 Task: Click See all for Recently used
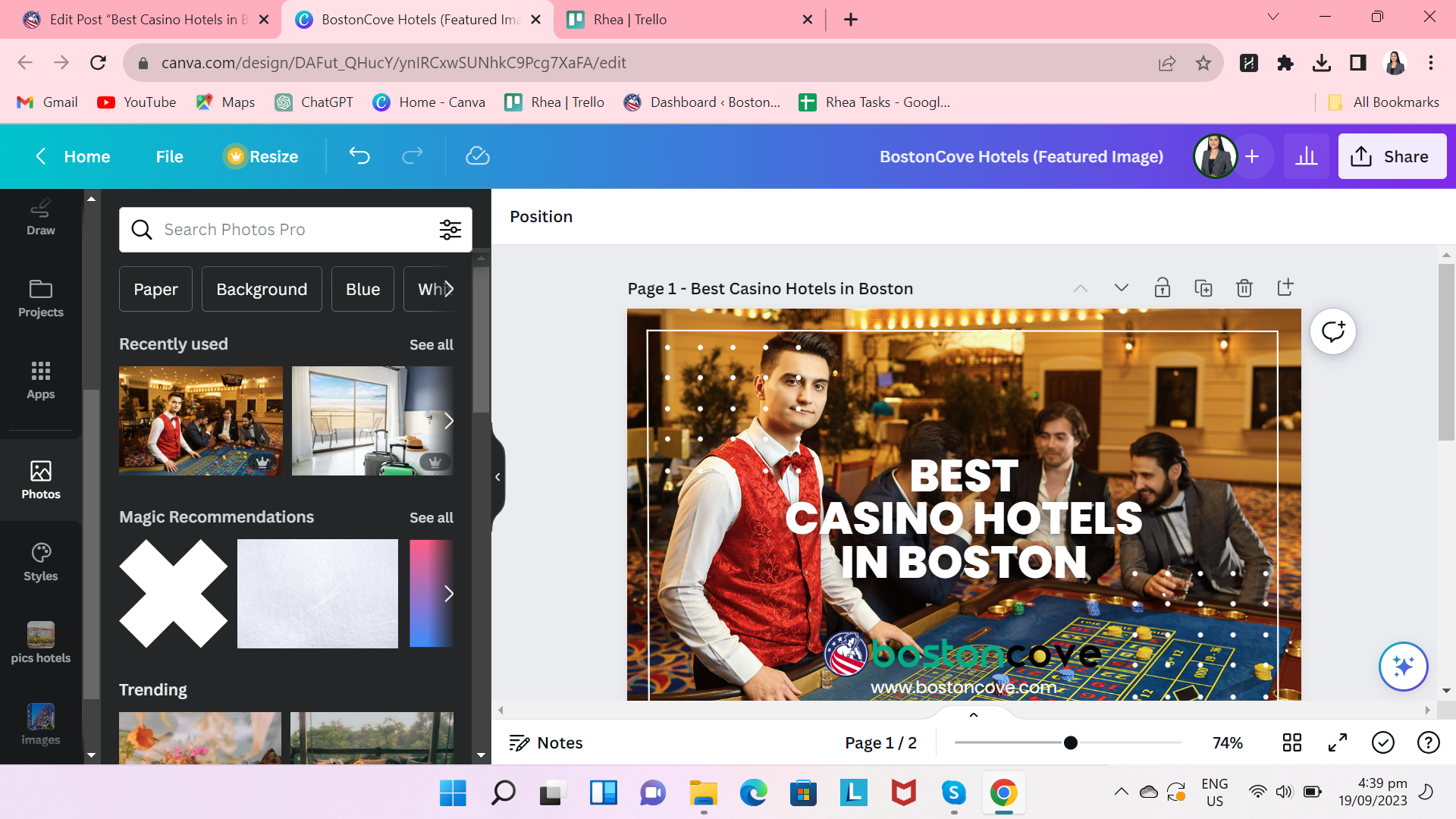[x=431, y=345]
